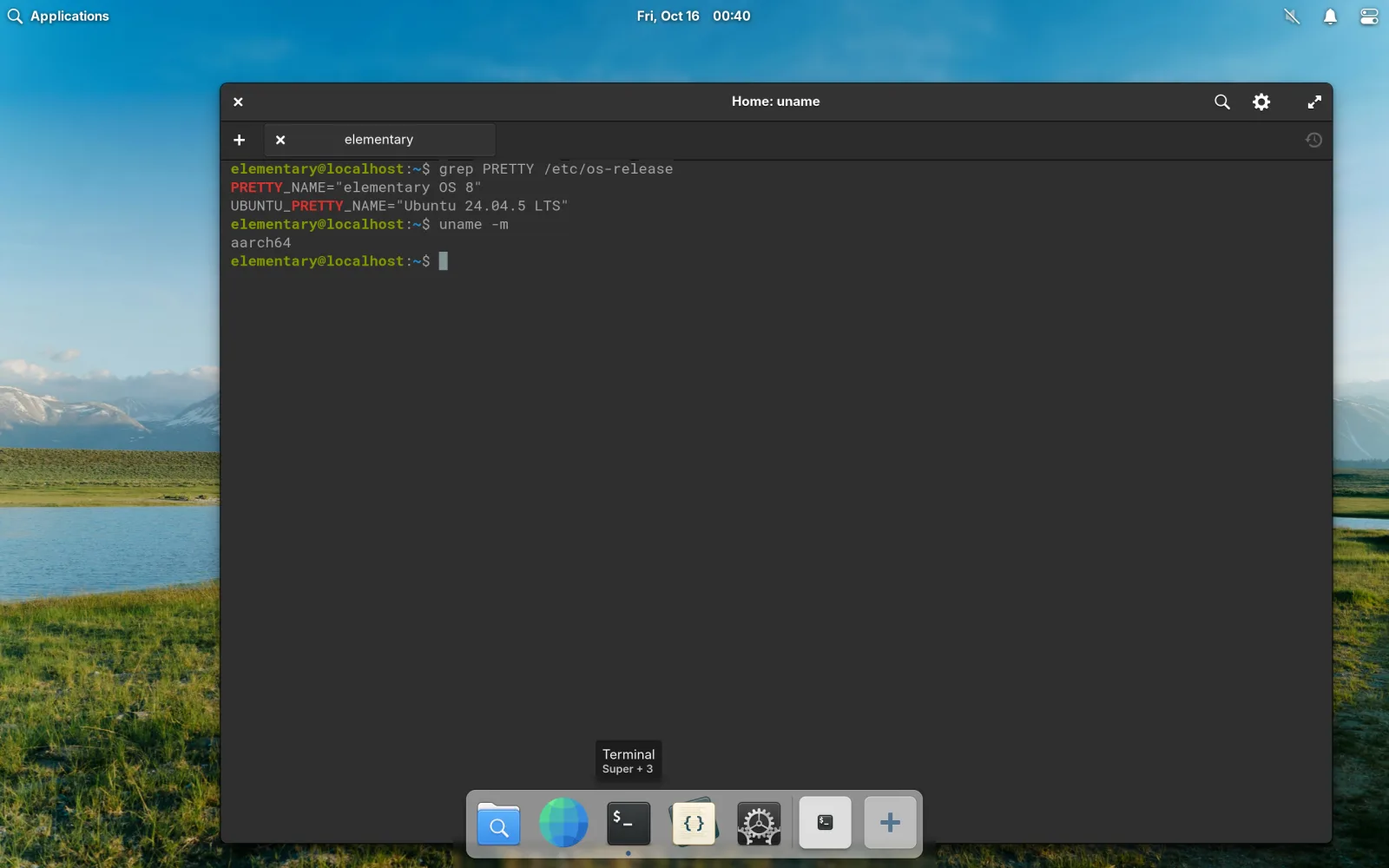Launch the web browser globe icon

563,822
